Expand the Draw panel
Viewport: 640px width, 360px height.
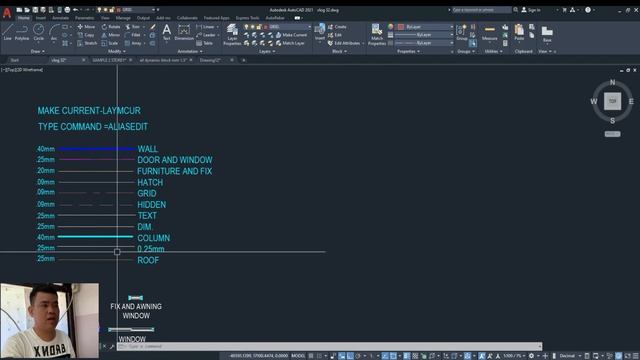tap(38, 51)
